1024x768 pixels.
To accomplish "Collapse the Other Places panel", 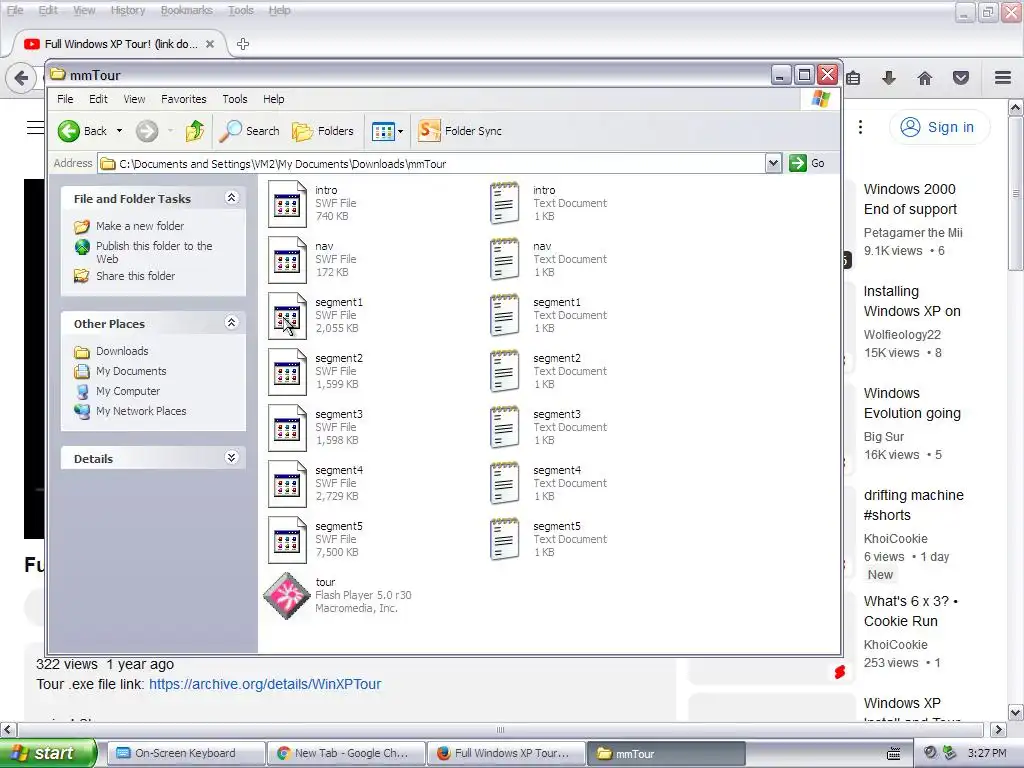I will (x=231, y=323).
